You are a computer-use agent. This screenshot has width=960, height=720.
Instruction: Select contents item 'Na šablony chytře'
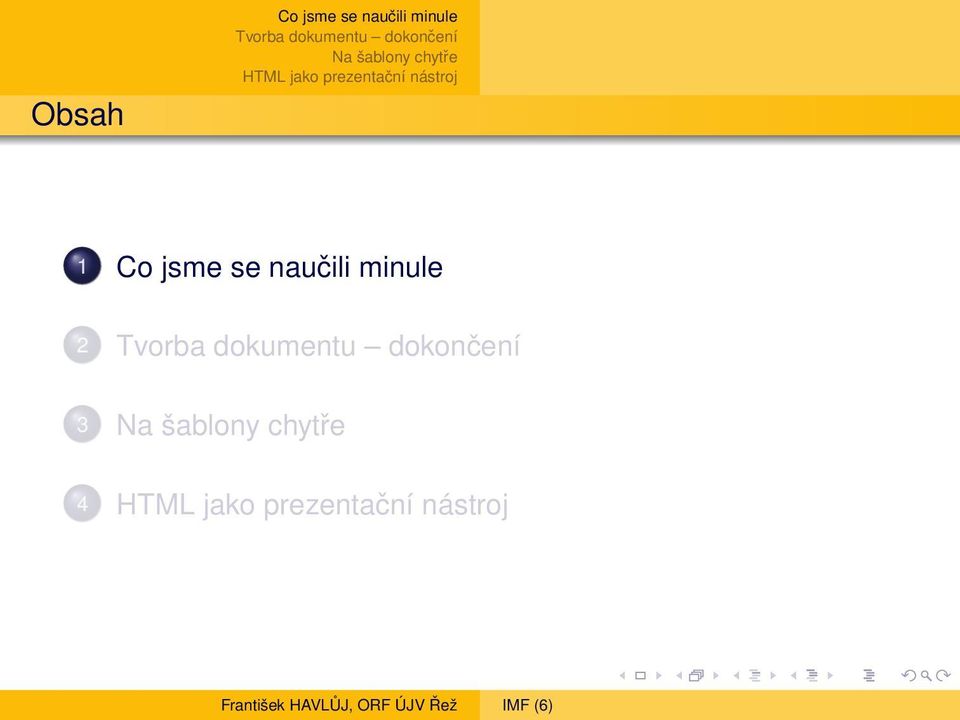point(231,426)
